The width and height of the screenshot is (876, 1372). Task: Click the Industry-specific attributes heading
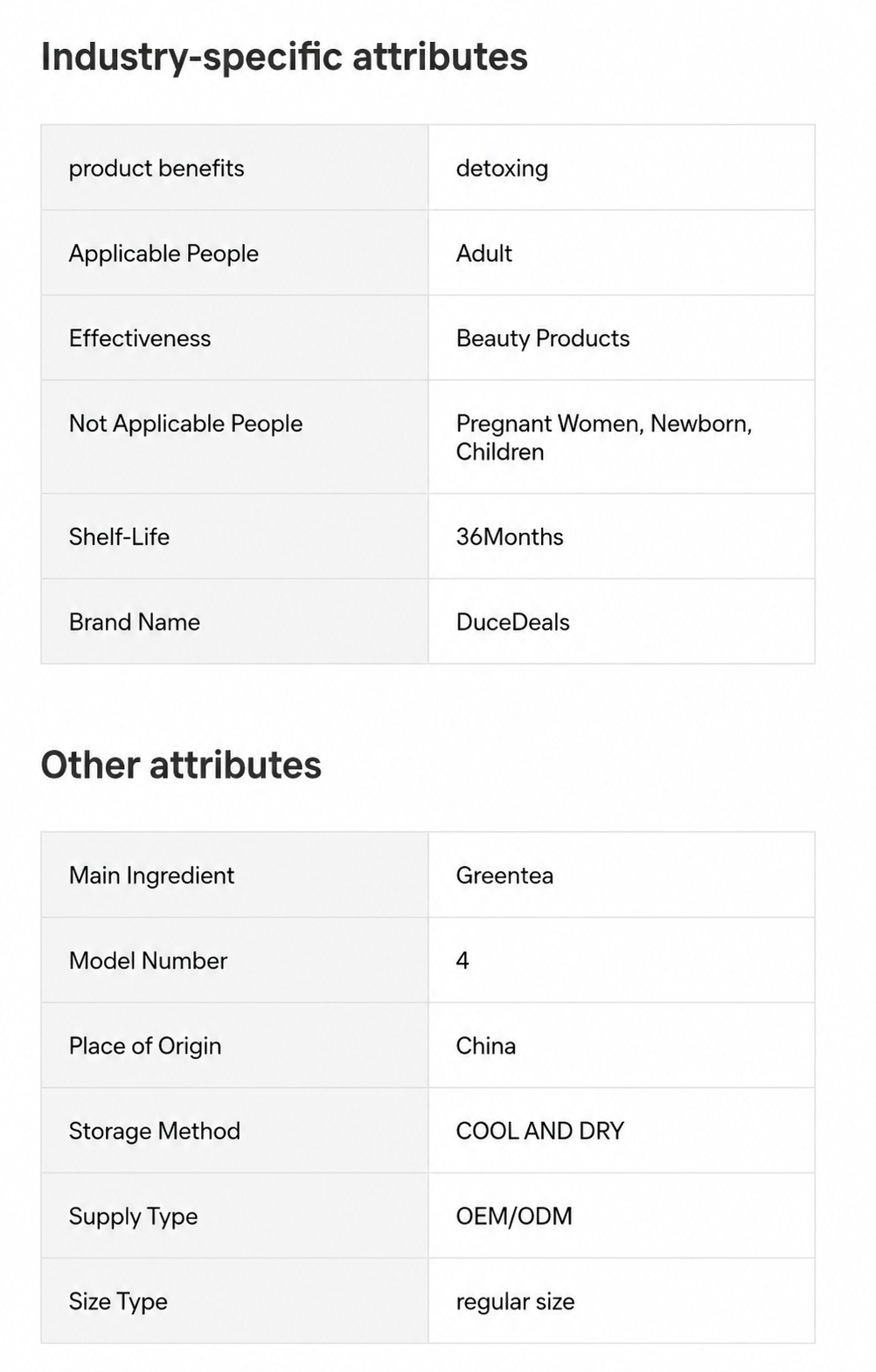pyautogui.click(x=284, y=58)
